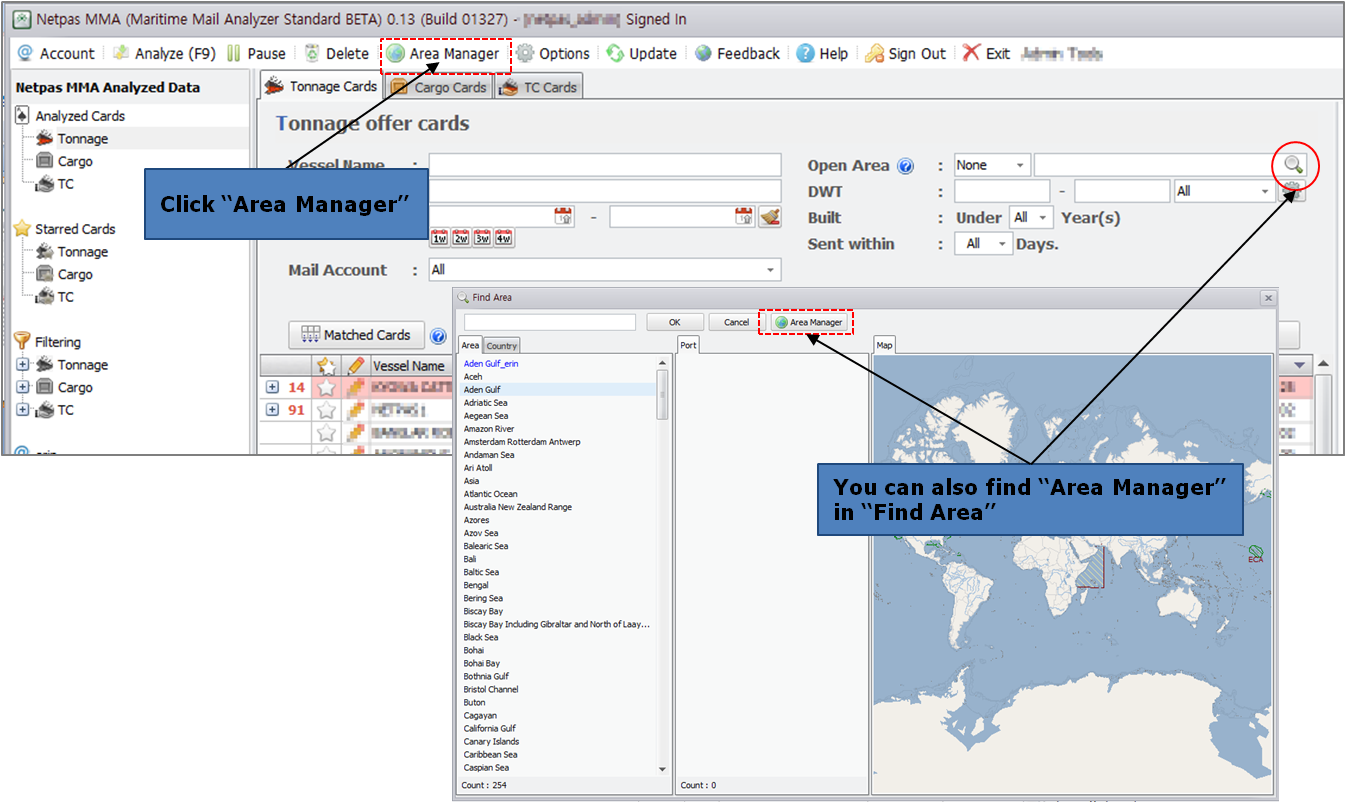This screenshot has height=803, width=1346.
Task: Click Cancel in the Find Area dialog
Action: click(x=736, y=322)
